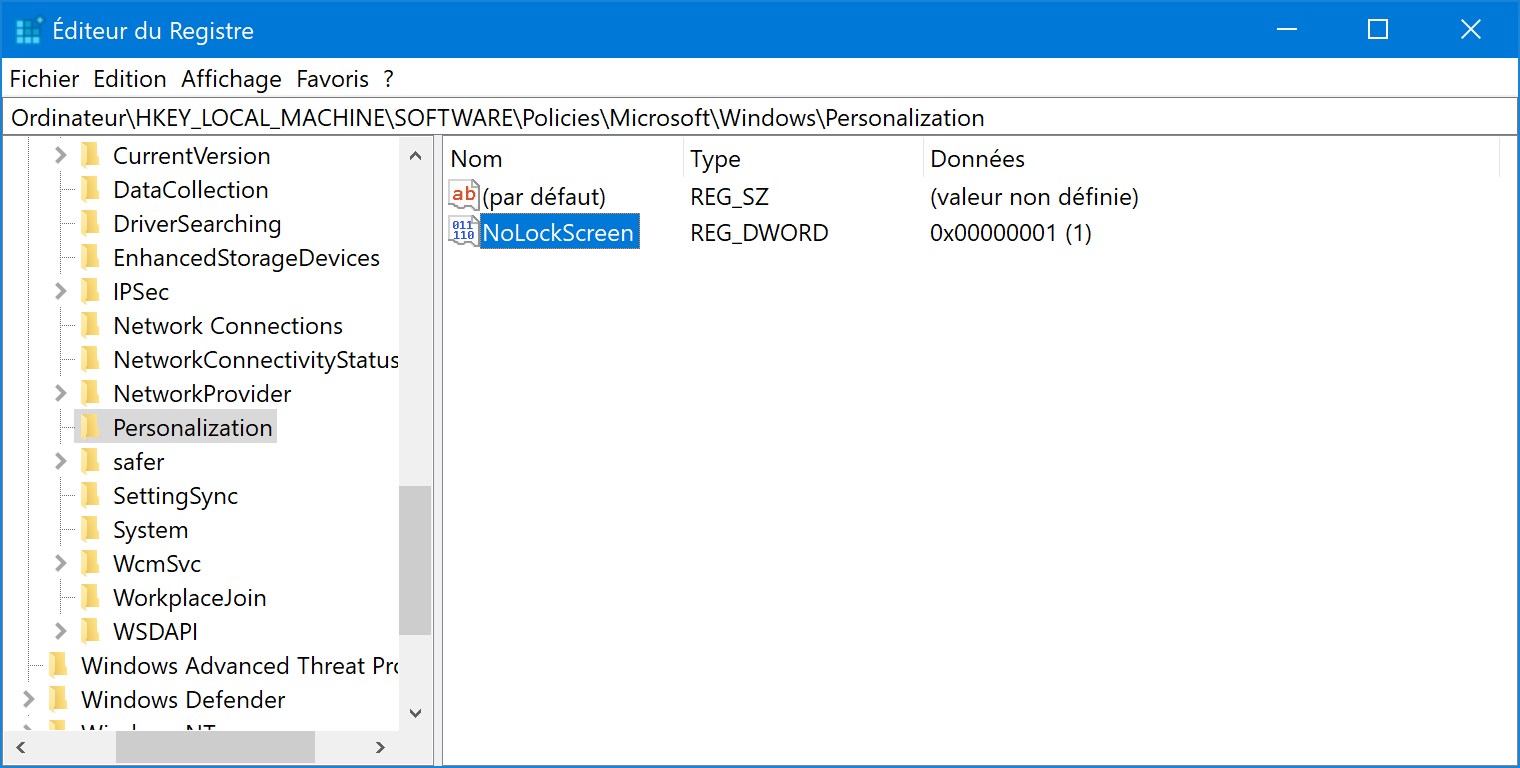The height and width of the screenshot is (768, 1520).
Task: Maximize the Registry Editor window
Action: pos(1378,30)
